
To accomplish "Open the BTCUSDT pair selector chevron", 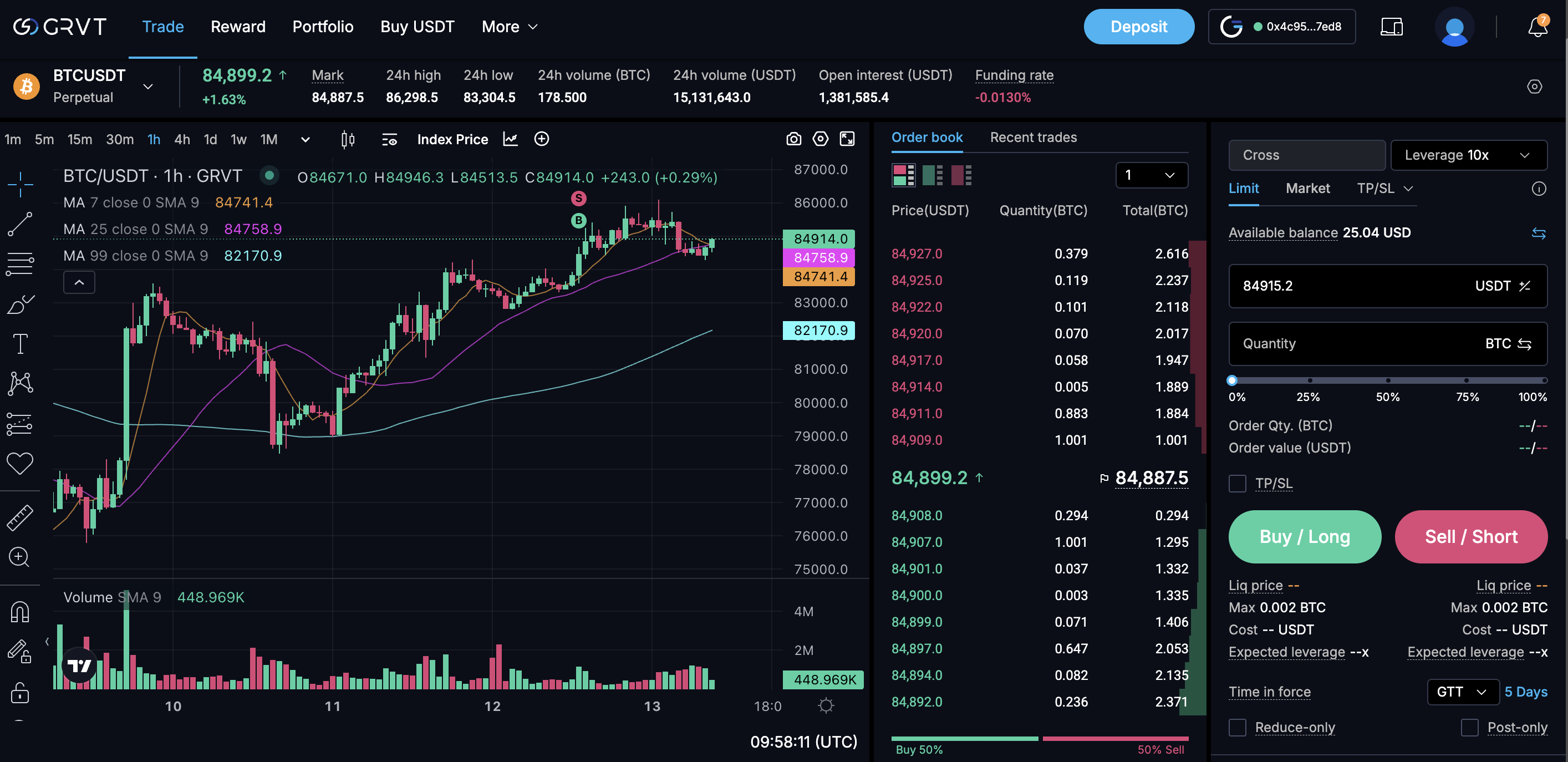I will [x=148, y=87].
